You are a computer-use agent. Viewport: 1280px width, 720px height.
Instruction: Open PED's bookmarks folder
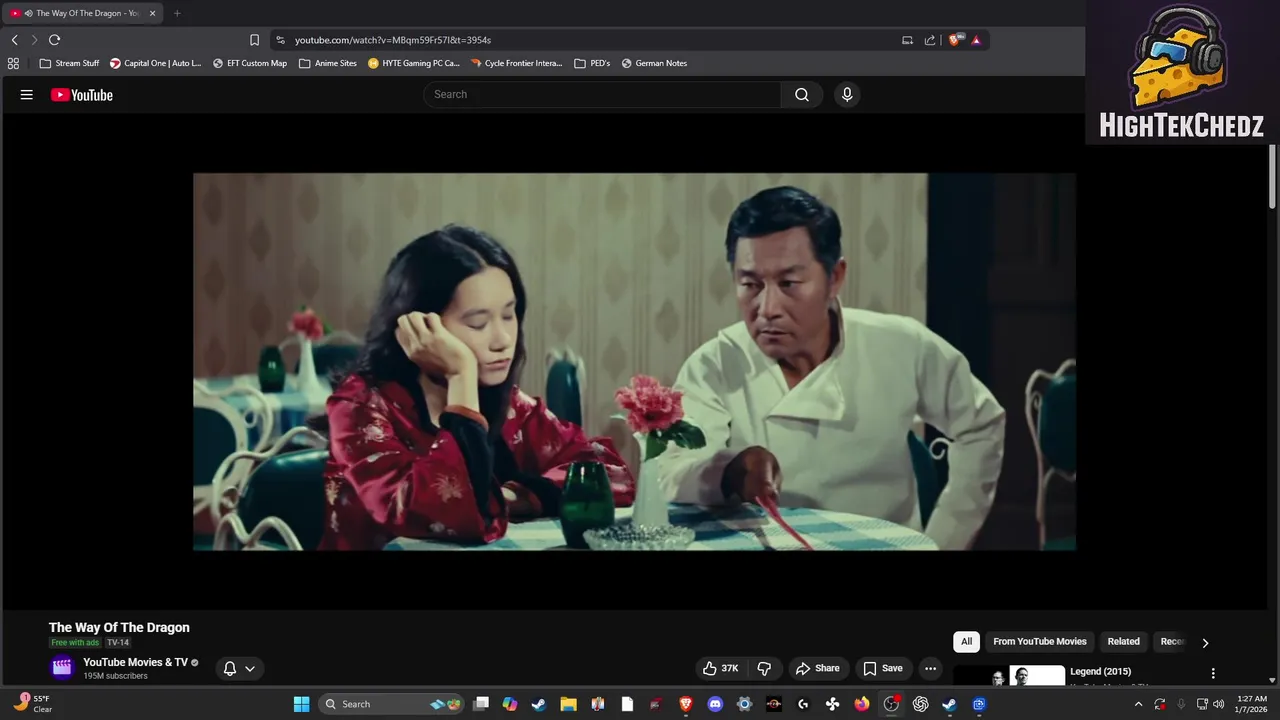592,63
